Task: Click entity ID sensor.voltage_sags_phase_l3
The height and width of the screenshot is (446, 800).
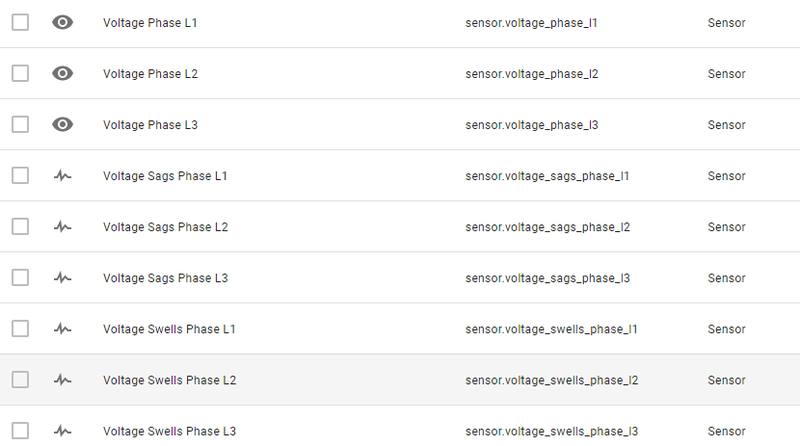Action: [x=547, y=277]
